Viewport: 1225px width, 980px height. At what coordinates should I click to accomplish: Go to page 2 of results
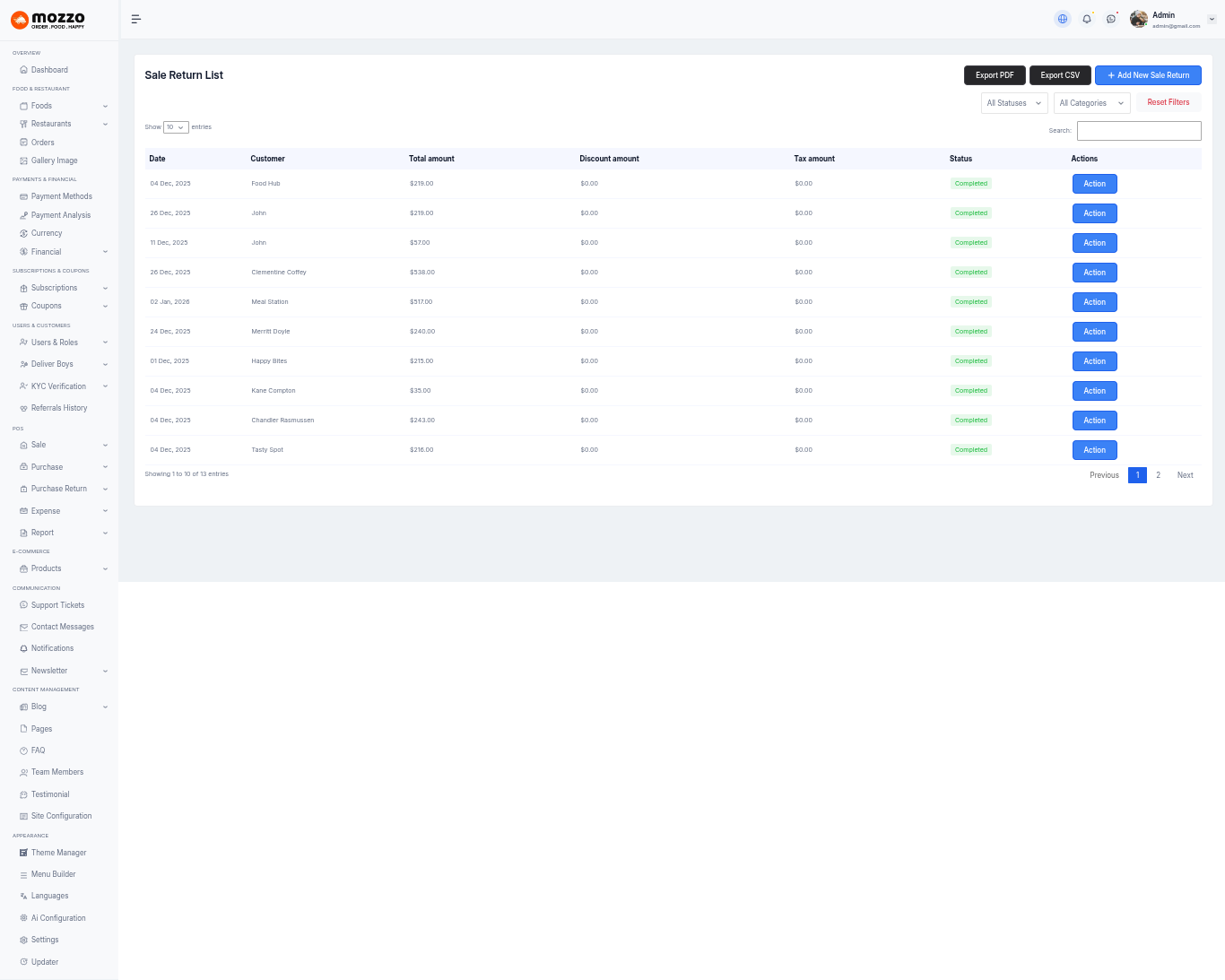click(x=1158, y=475)
